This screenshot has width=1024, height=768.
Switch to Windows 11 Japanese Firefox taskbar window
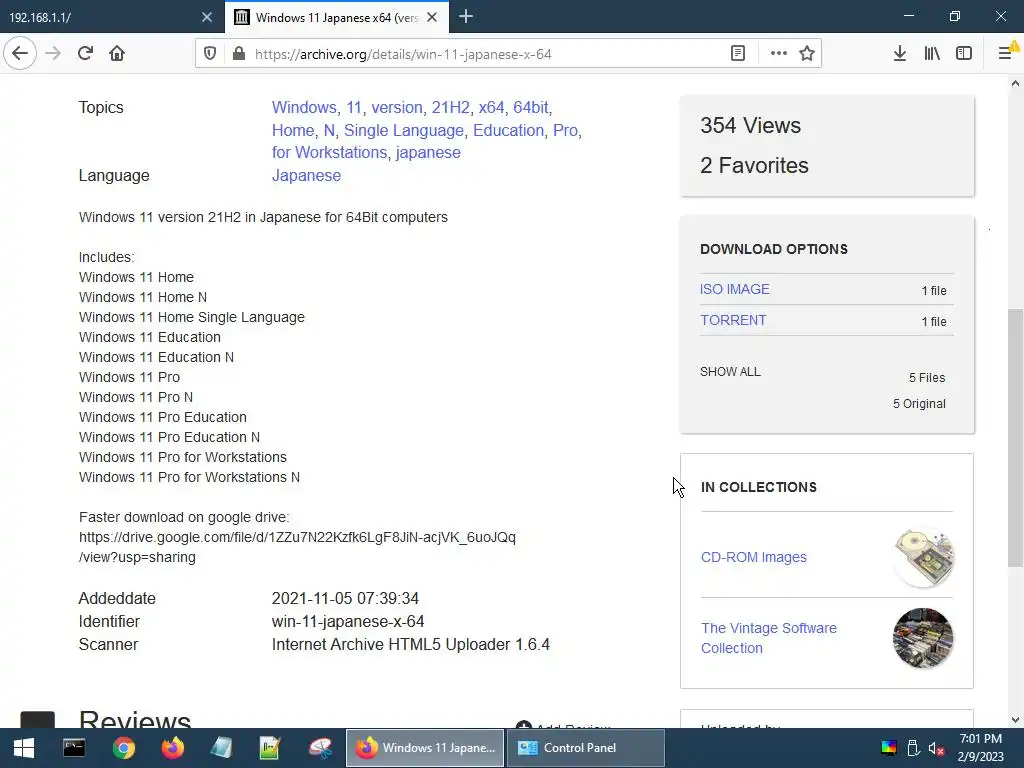424,748
